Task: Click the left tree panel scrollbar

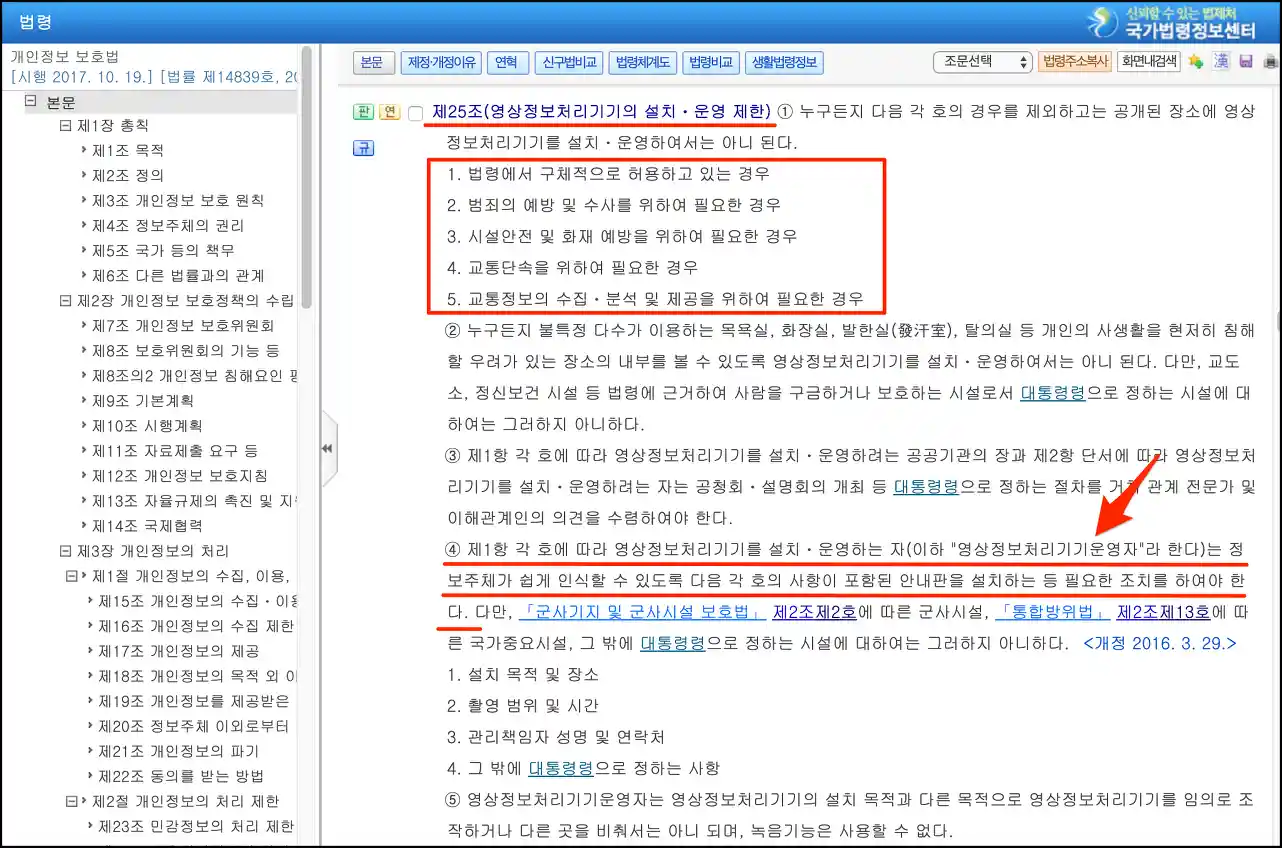Action: click(x=306, y=176)
